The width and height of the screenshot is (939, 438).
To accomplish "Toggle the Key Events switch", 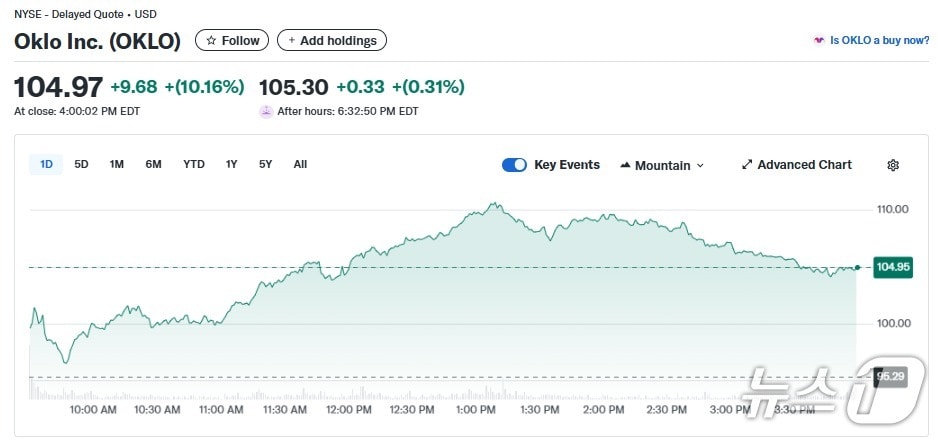I will click(514, 165).
